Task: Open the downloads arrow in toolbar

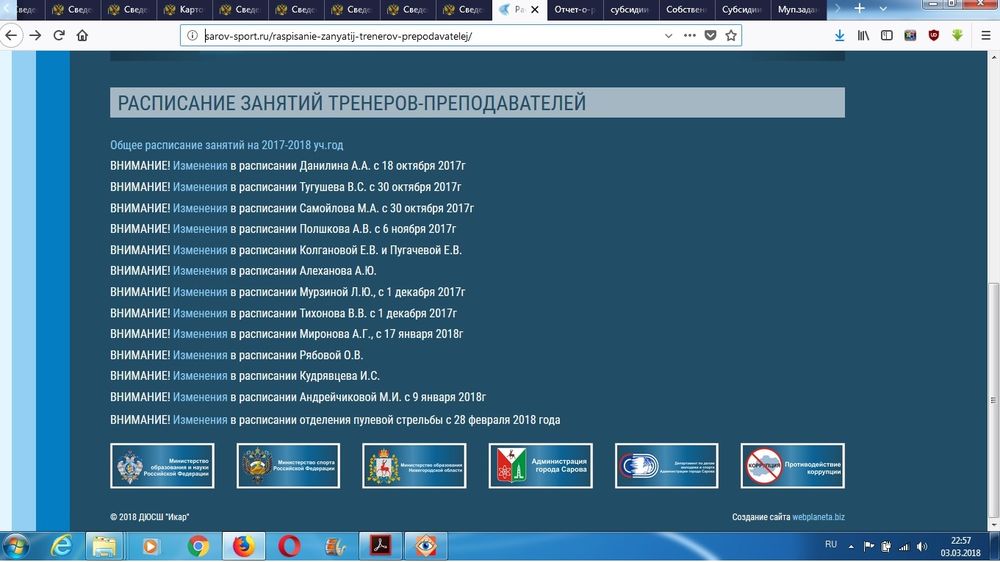Action: [839, 35]
